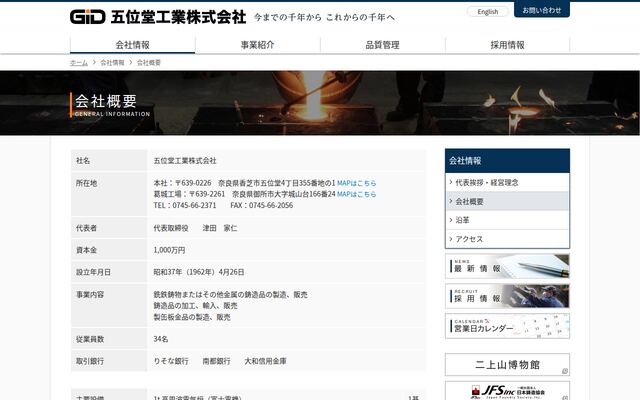Click the 鋳造品の加工、輸入、販売 line
640x400 pixels.
[x=196, y=306]
